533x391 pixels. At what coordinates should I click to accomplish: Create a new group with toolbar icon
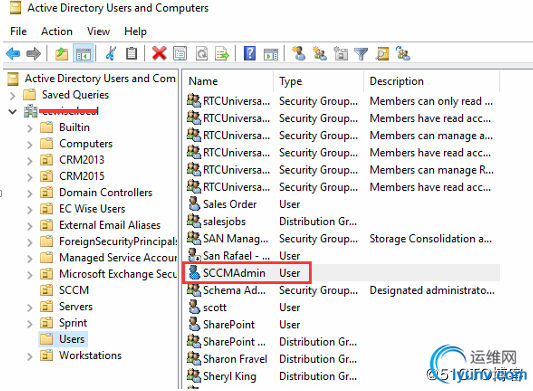(320, 53)
